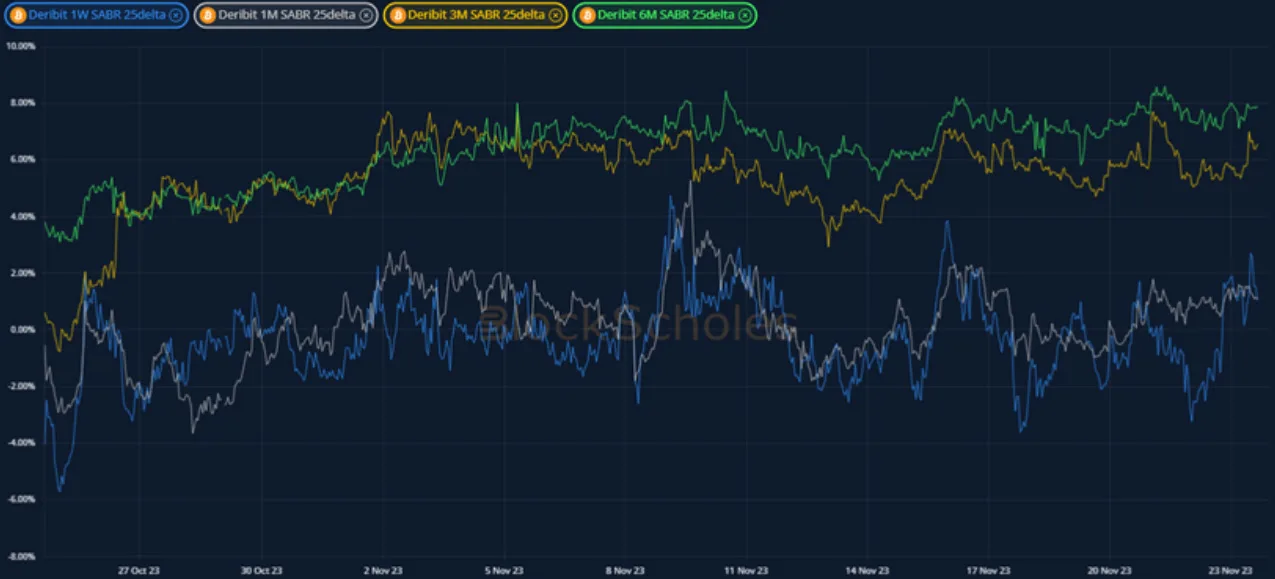1275x579 pixels.
Task: Click the 11 Nov 23 date label
Action: [746, 570]
